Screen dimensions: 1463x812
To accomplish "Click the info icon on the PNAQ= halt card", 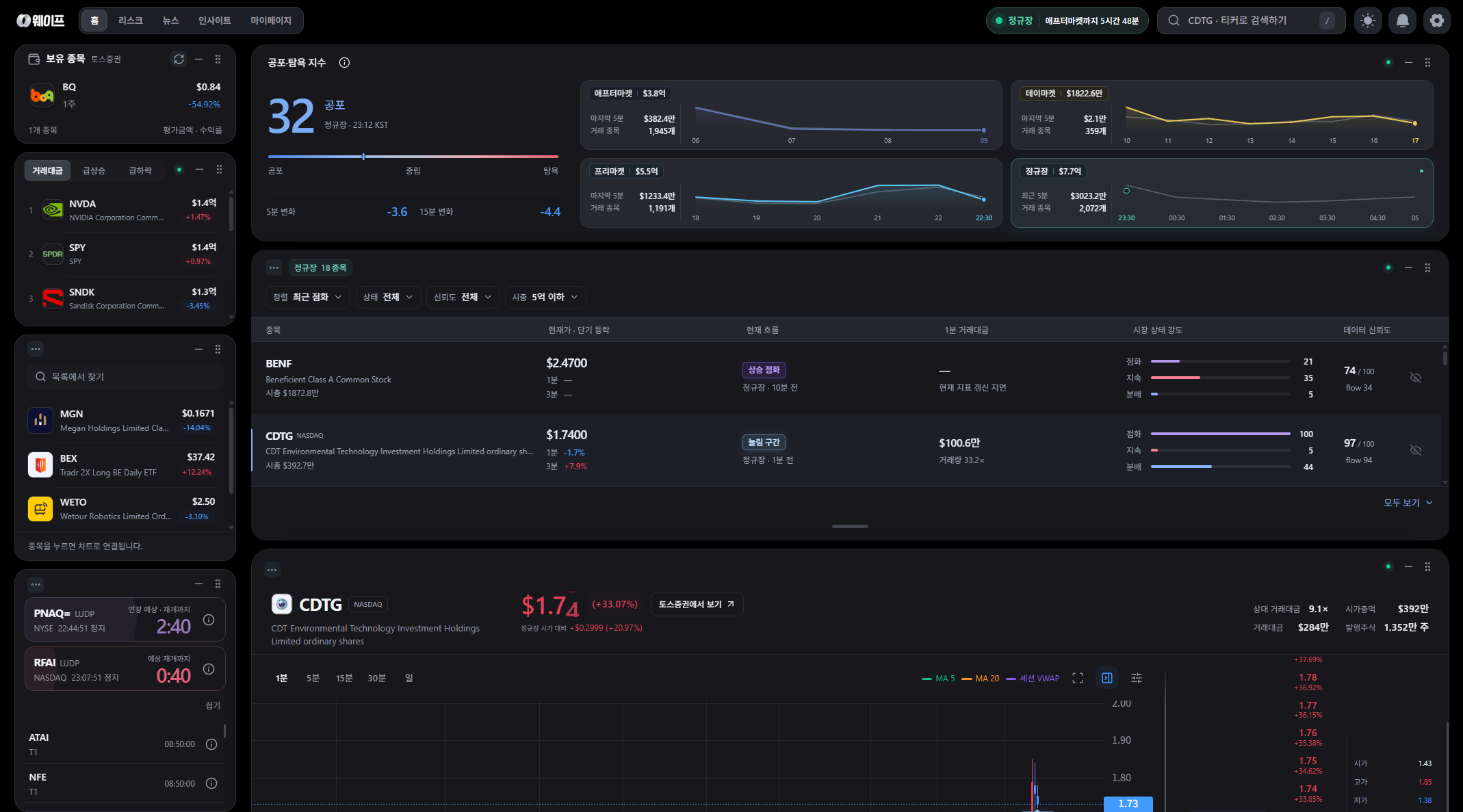I will point(209,620).
